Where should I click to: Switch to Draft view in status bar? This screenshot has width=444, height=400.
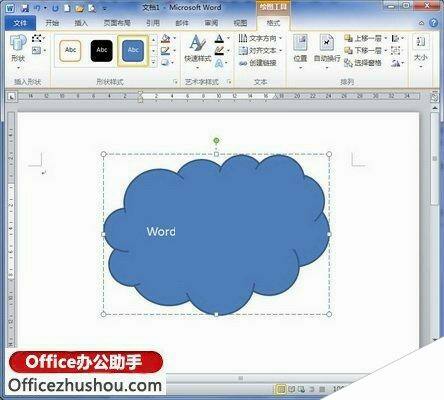(322, 389)
